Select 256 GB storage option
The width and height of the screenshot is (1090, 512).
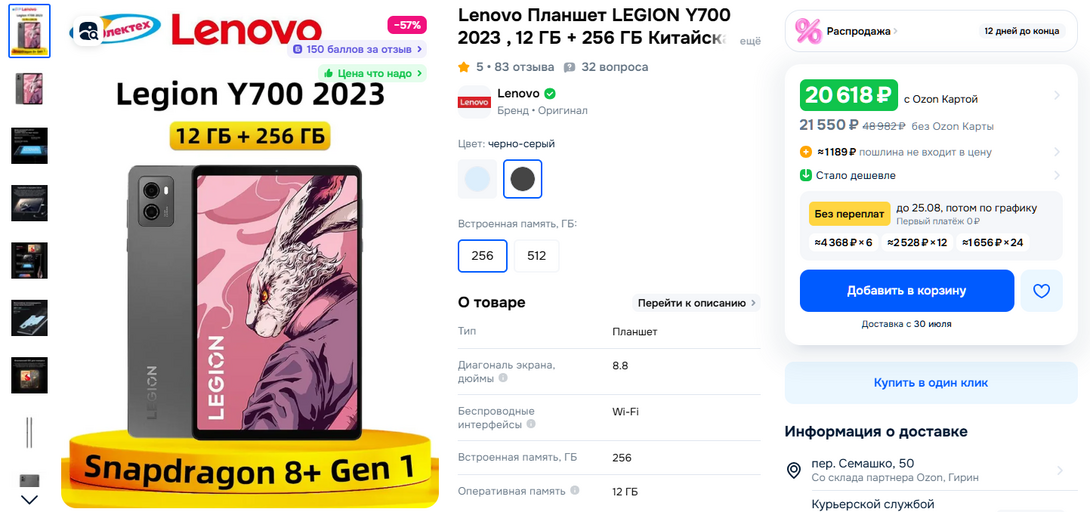tap(482, 256)
